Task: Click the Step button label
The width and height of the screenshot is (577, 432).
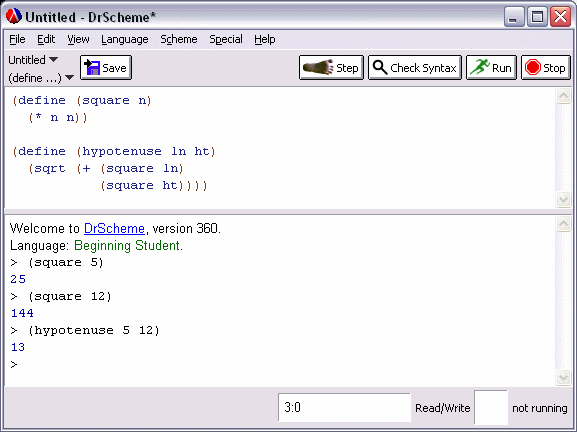Action: click(x=347, y=68)
